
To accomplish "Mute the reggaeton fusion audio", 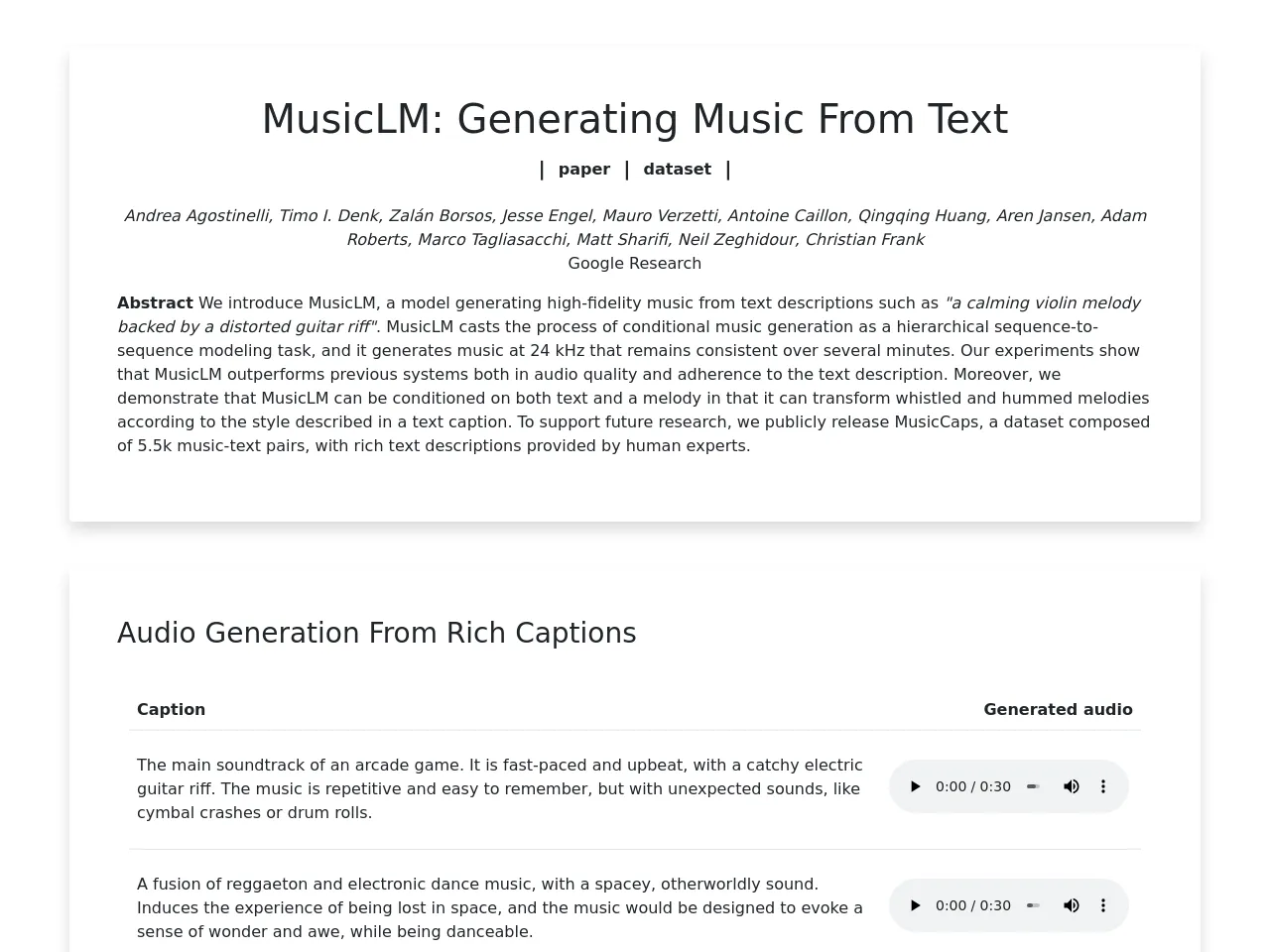I will point(1071,905).
